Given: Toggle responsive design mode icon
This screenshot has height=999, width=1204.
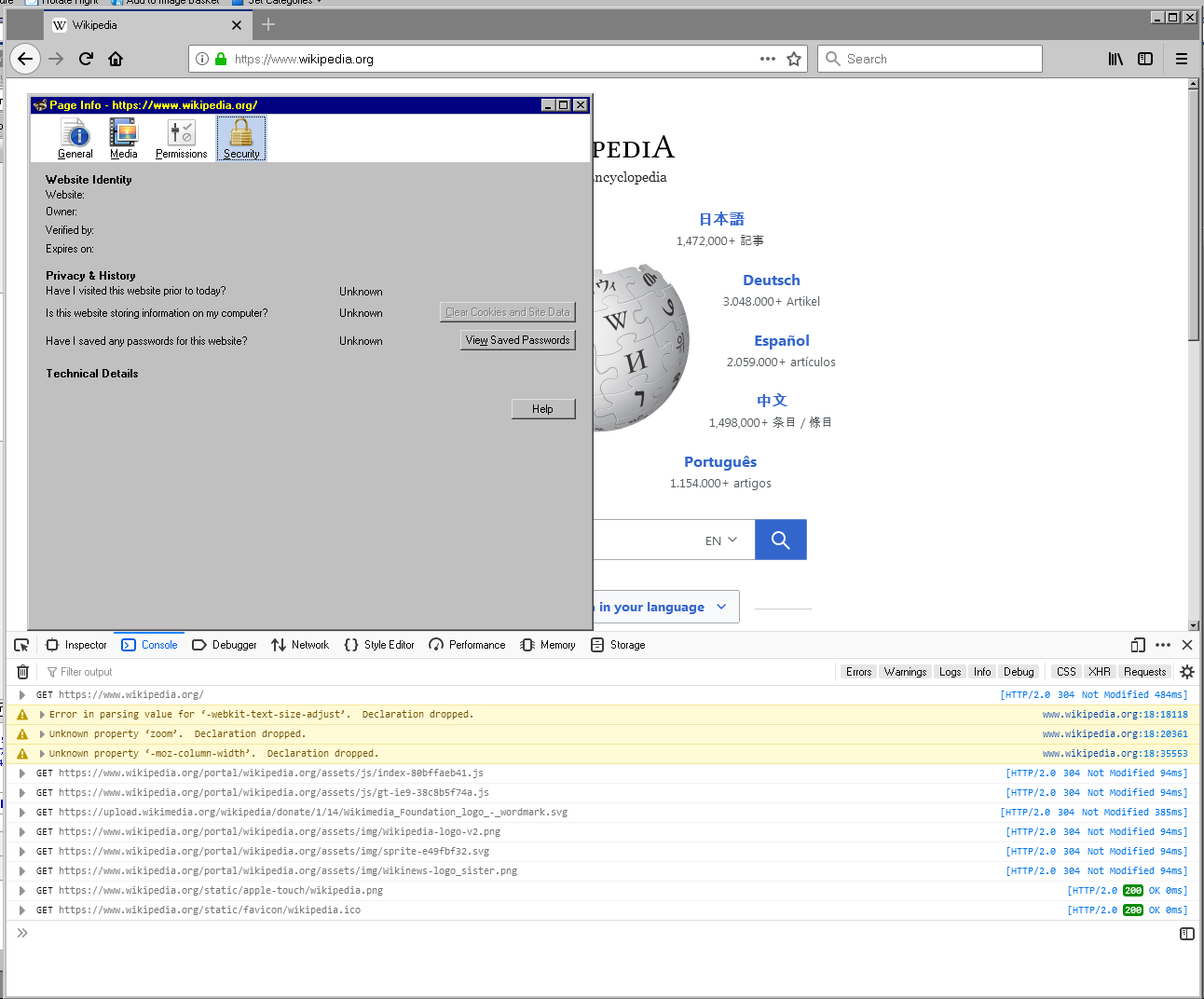Looking at the screenshot, I should click(1138, 645).
